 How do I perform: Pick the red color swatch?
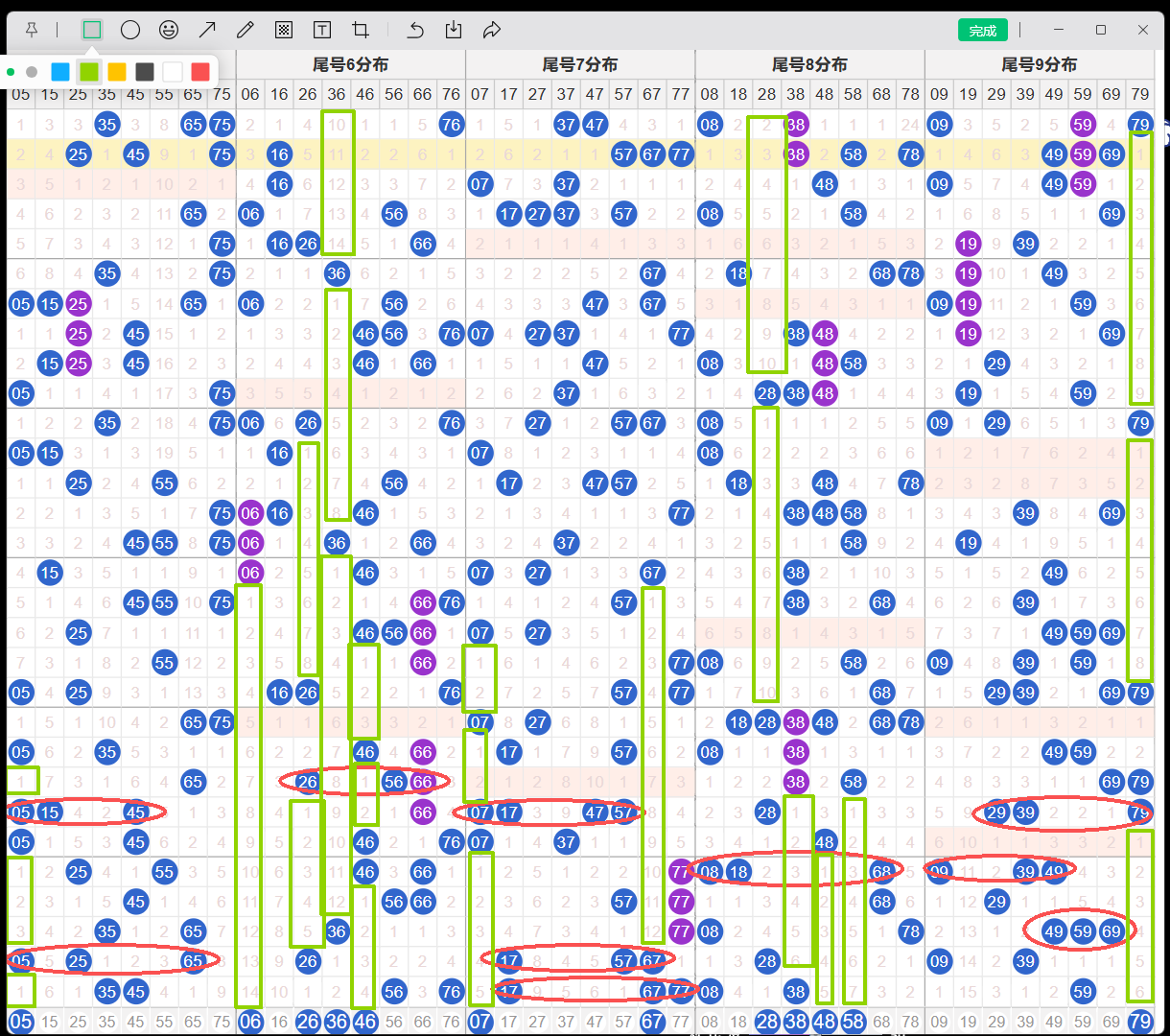(199, 72)
